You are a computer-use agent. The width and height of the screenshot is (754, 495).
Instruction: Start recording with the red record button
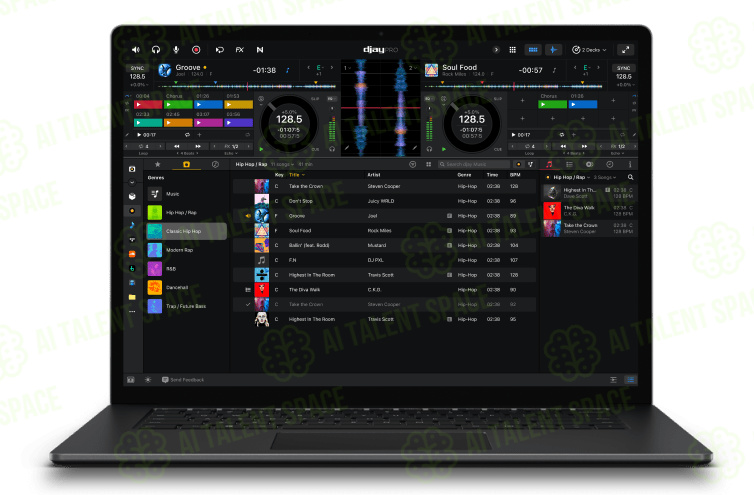coord(196,50)
